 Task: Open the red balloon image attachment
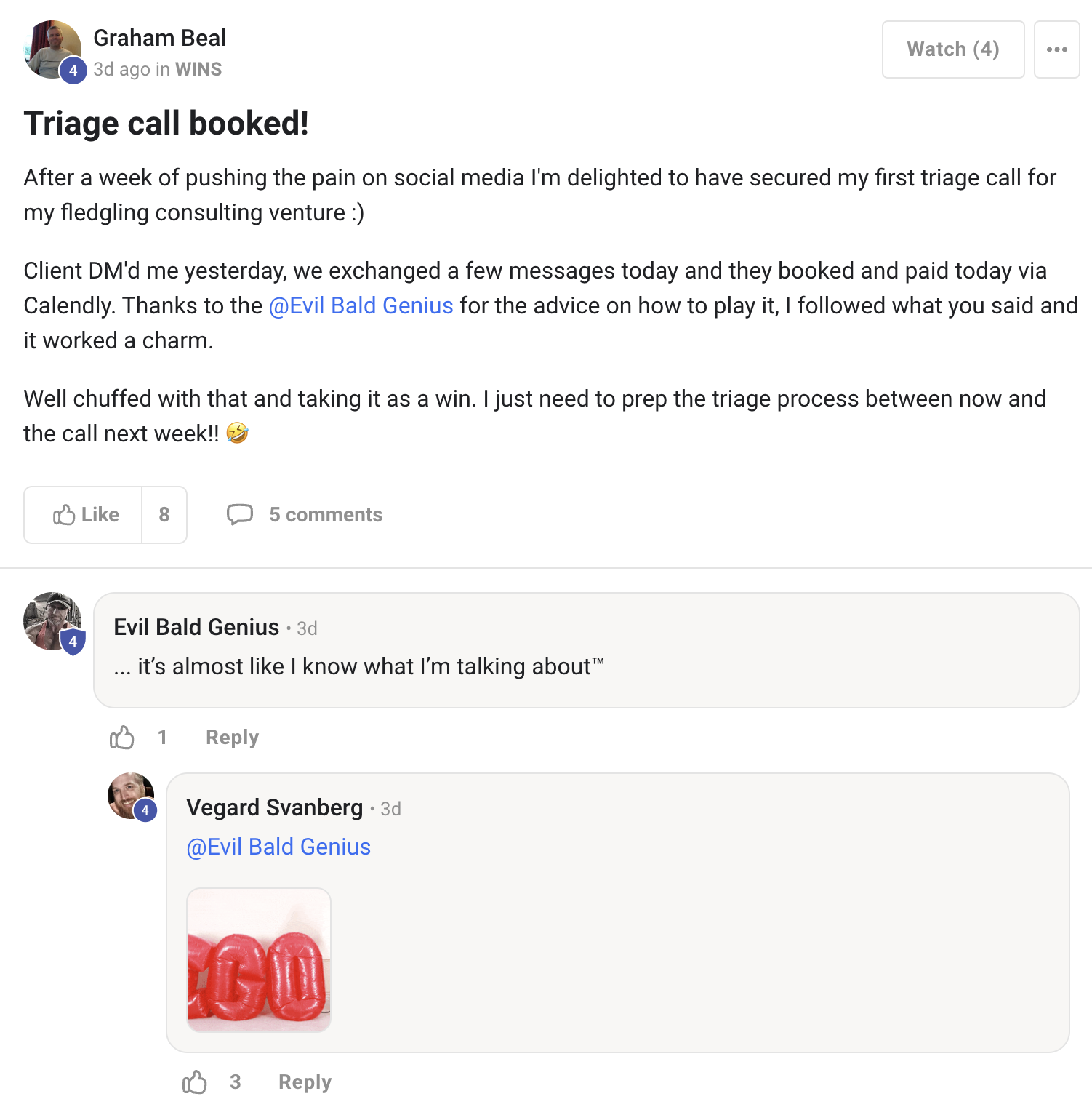coord(259,959)
